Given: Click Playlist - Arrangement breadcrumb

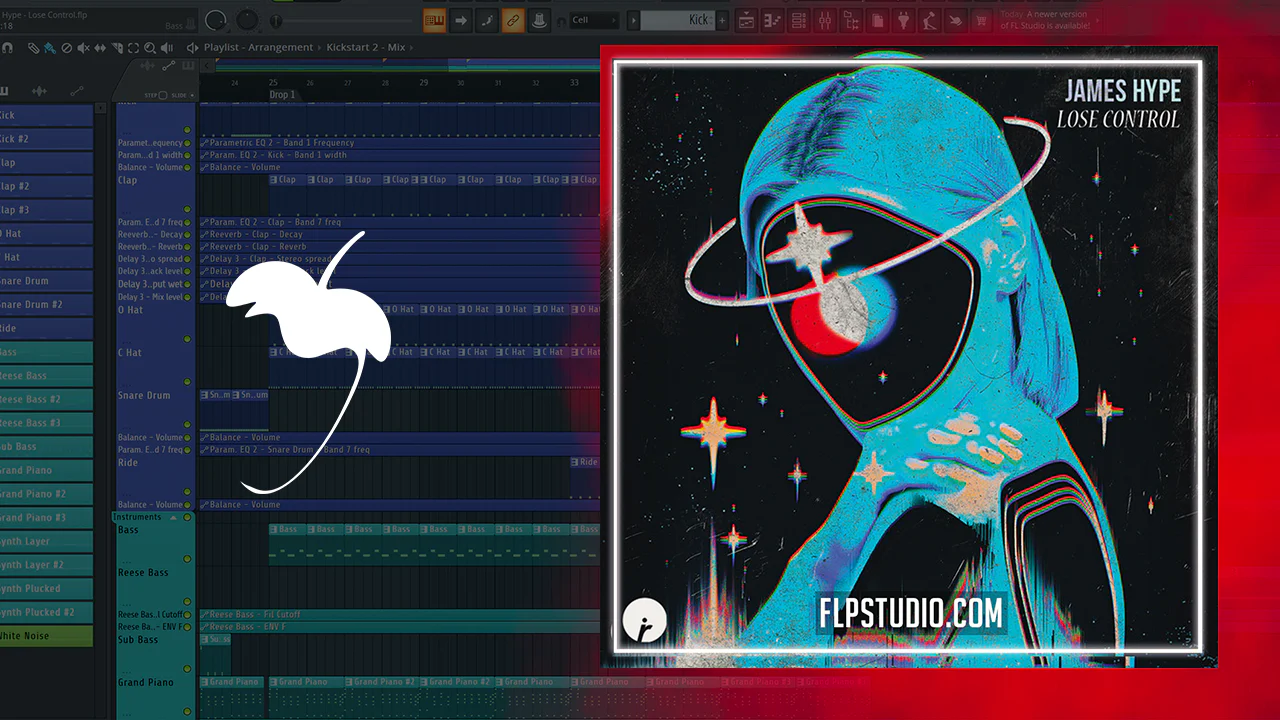Looking at the screenshot, I should coord(260,47).
